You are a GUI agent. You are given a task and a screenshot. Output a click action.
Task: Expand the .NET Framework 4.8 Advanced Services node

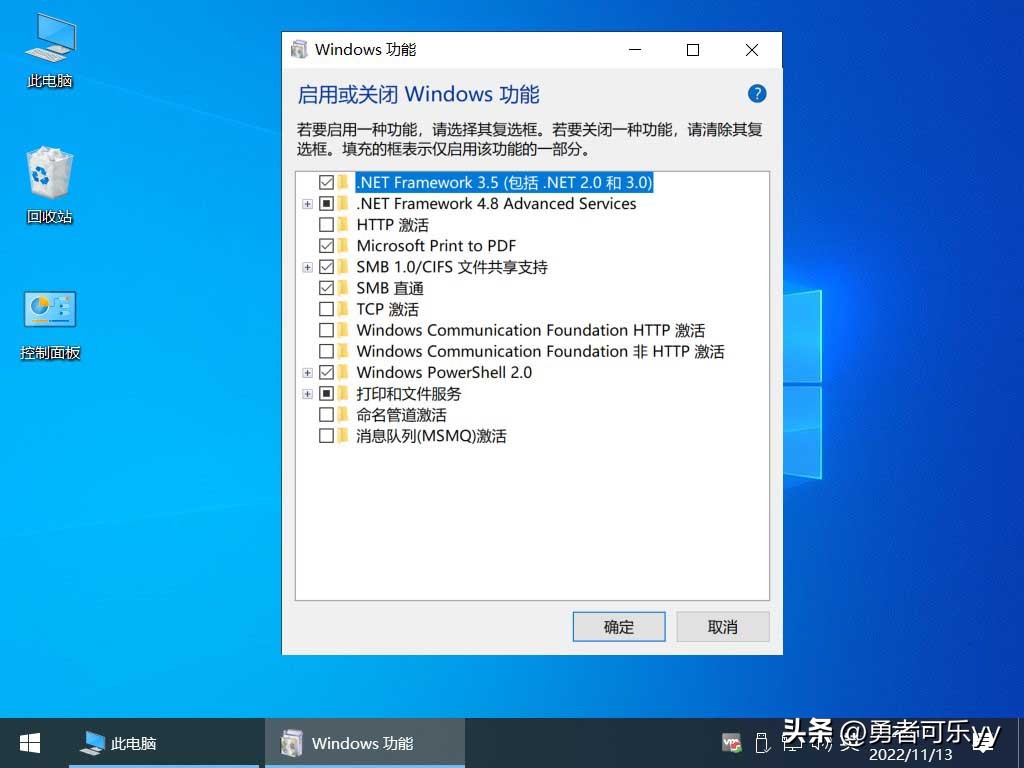(307, 203)
